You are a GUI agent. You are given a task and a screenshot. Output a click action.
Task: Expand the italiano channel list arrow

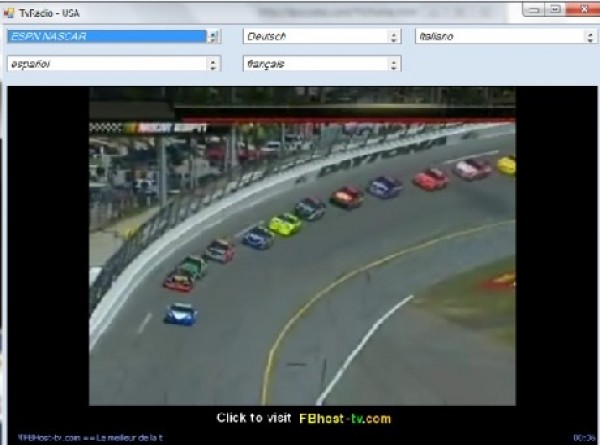pyautogui.click(x=590, y=37)
